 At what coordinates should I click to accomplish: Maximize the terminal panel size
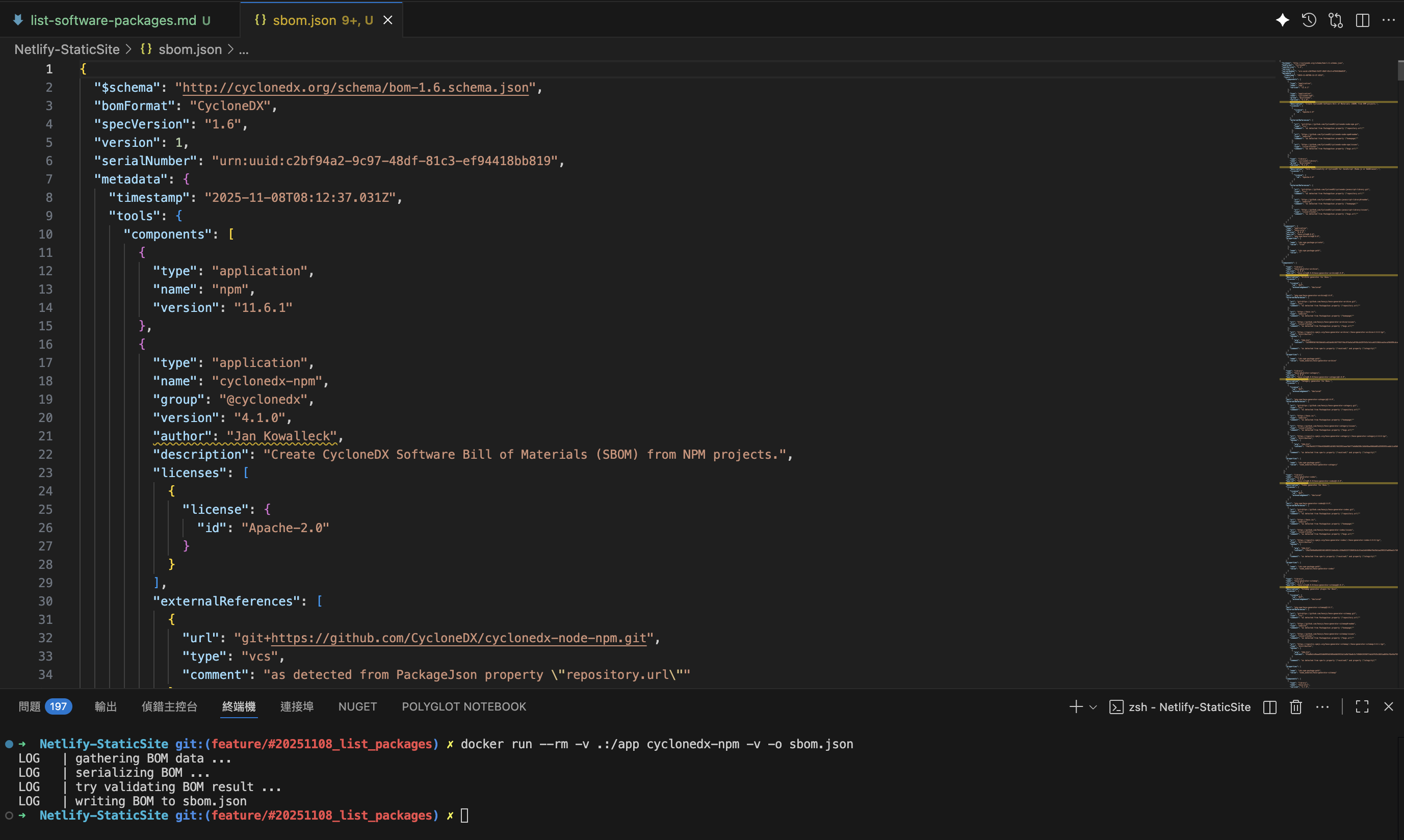pos(1362,706)
